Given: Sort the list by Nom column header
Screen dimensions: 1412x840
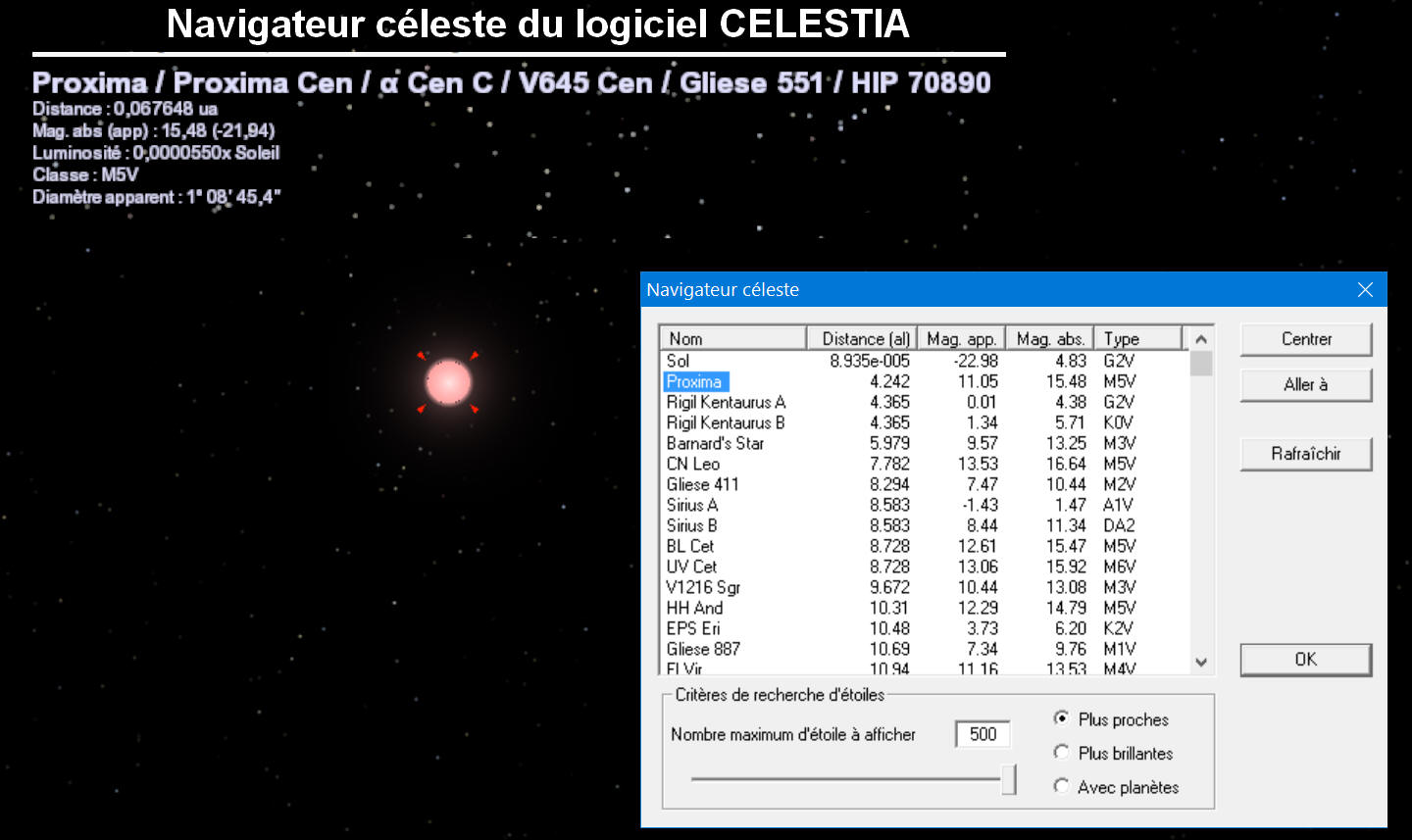Looking at the screenshot, I should pyautogui.click(x=733, y=338).
